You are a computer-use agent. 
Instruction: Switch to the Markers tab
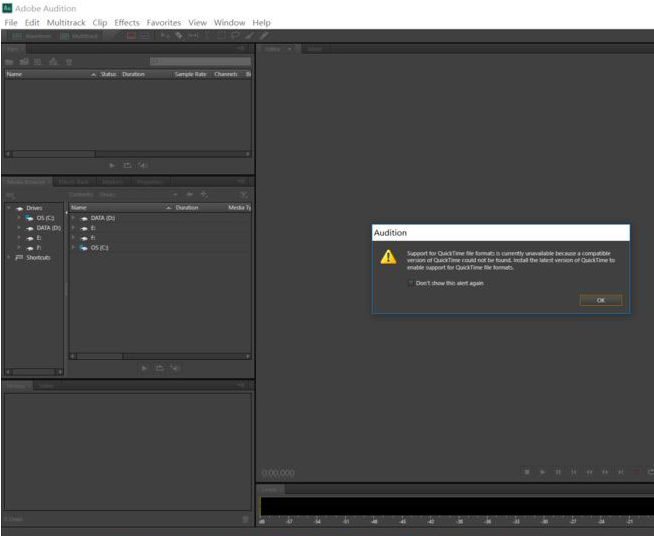pyautogui.click(x=113, y=182)
